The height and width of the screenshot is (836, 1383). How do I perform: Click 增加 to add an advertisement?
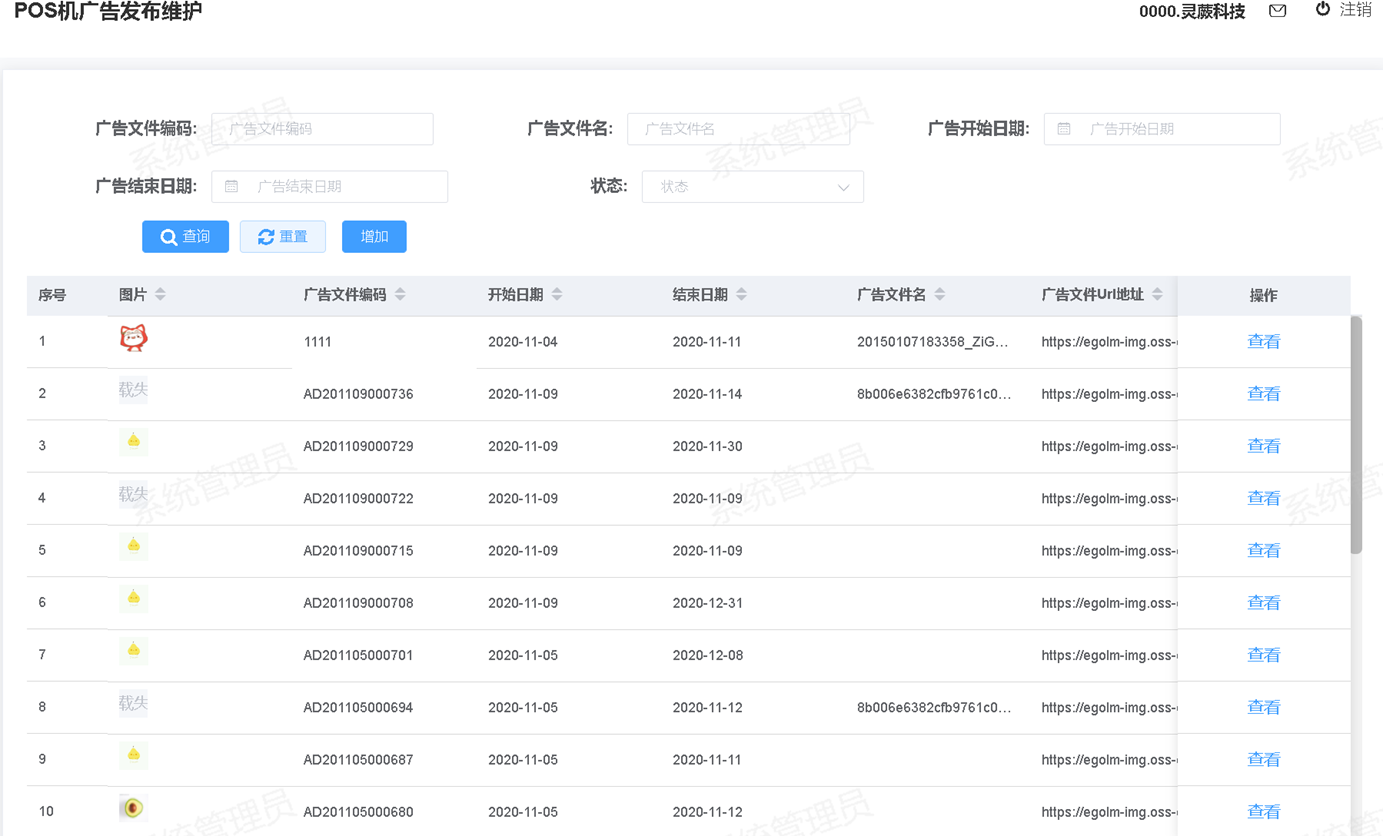(x=374, y=237)
